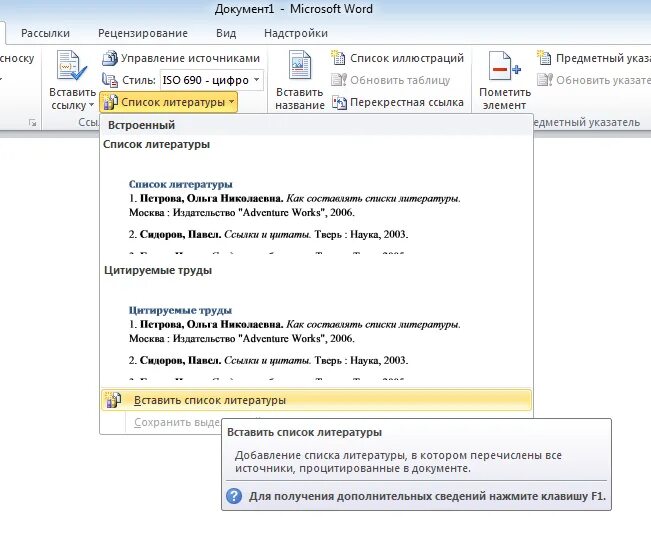
Task: Open the ISO 690 style dropdown
Action: click(257, 80)
